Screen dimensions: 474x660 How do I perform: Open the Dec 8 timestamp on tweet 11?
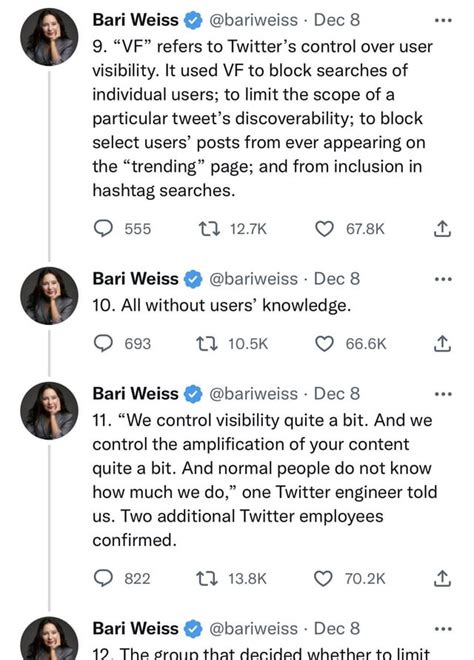(337, 394)
